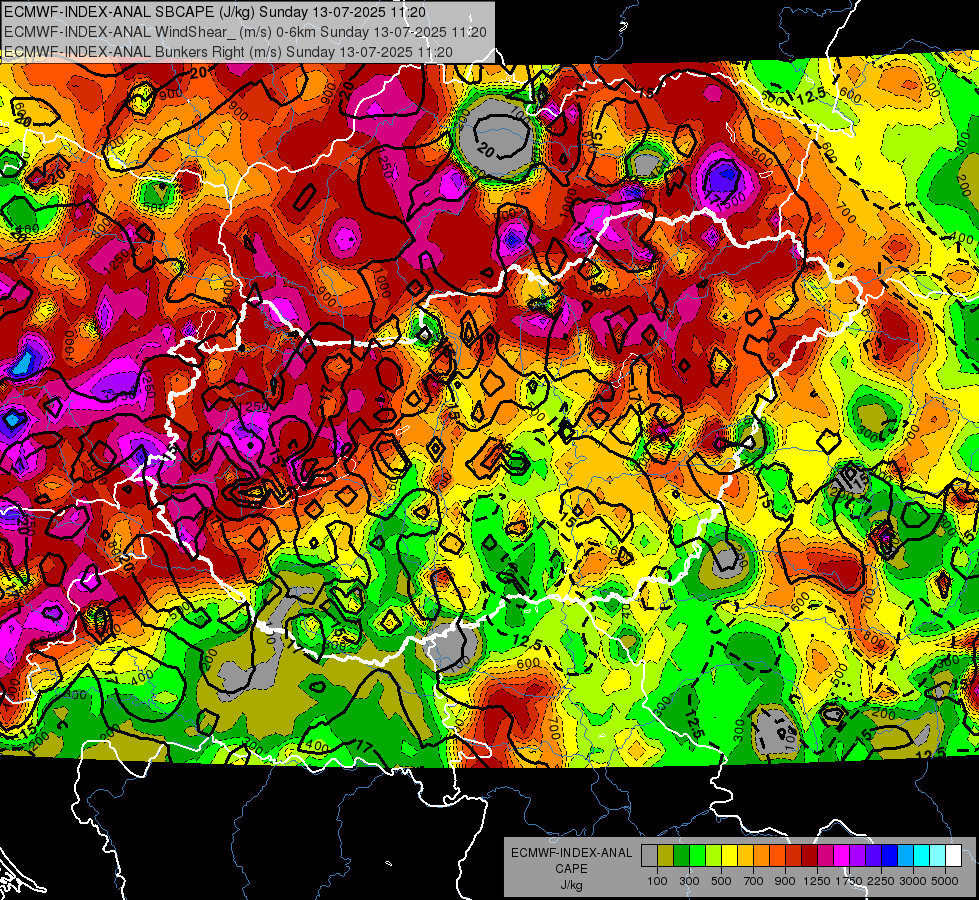Click the legend title ECMWF-INDEX-ANAL

click(572, 853)
